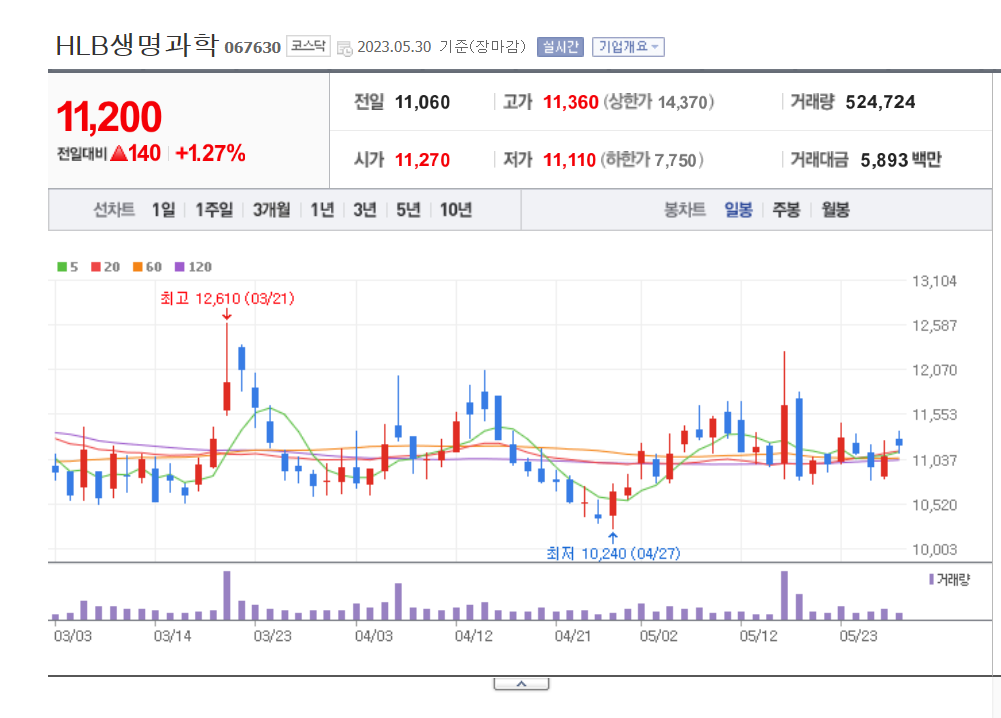The width and height of the screenshot is (1001, 718).
Task: Click the 04/12 date axis label
Action: click(473, 636)
